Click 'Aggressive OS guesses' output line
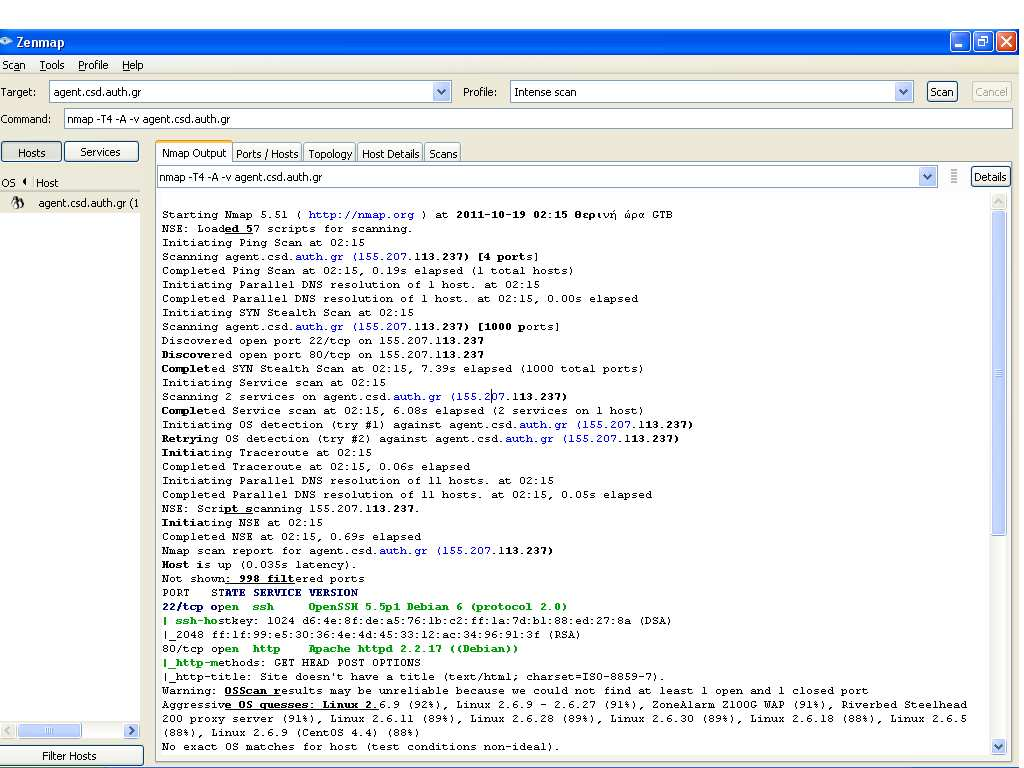Image resolution: width=1024 pixels, height=768 pixels. click(x=564, y=718)
